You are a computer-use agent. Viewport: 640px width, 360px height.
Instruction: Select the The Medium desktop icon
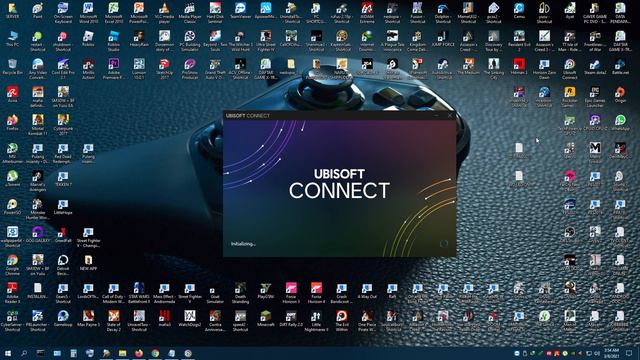[x=468, y=67]
